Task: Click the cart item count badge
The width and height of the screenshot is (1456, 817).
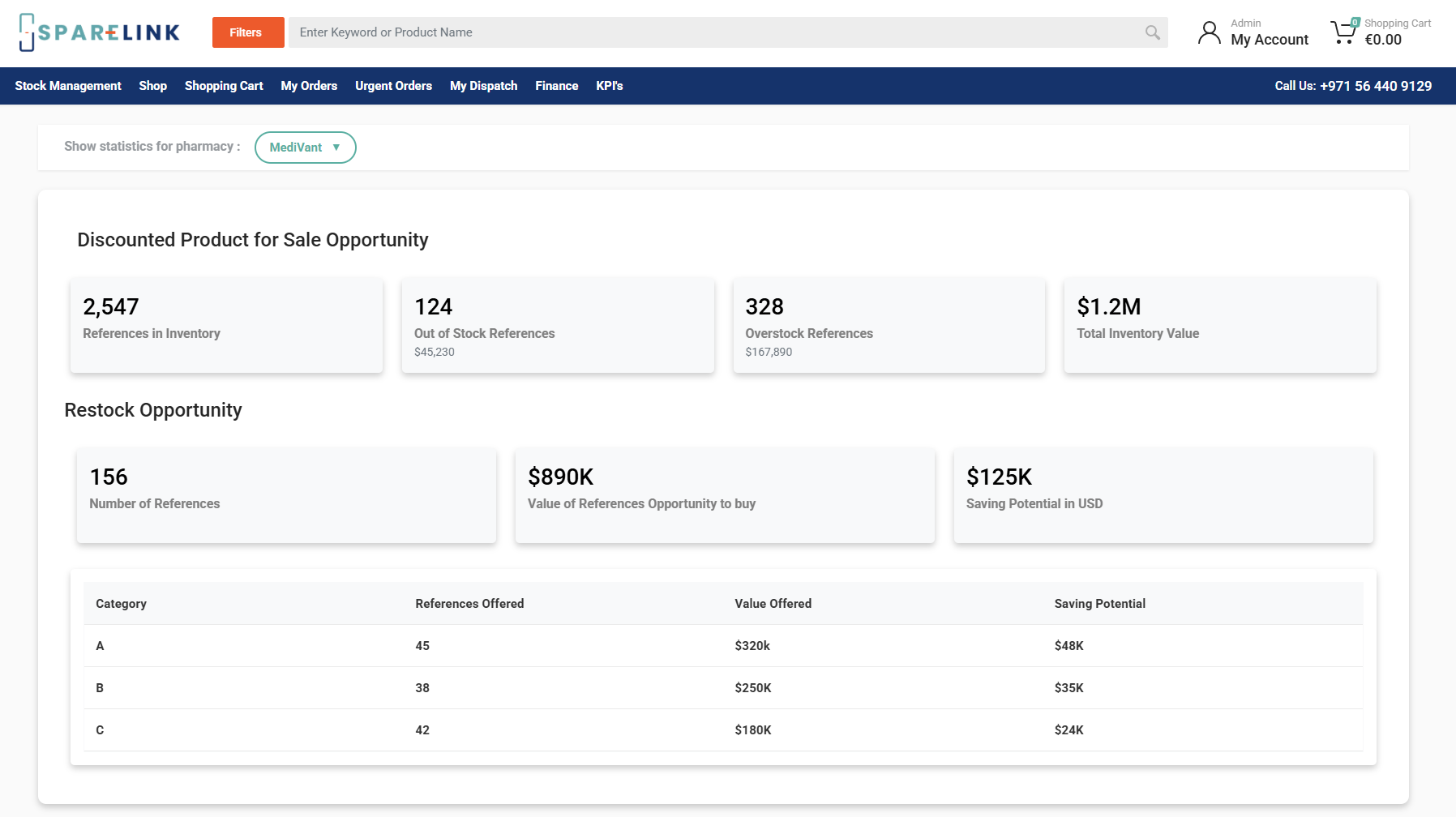Action: (x=1352, y=21)
